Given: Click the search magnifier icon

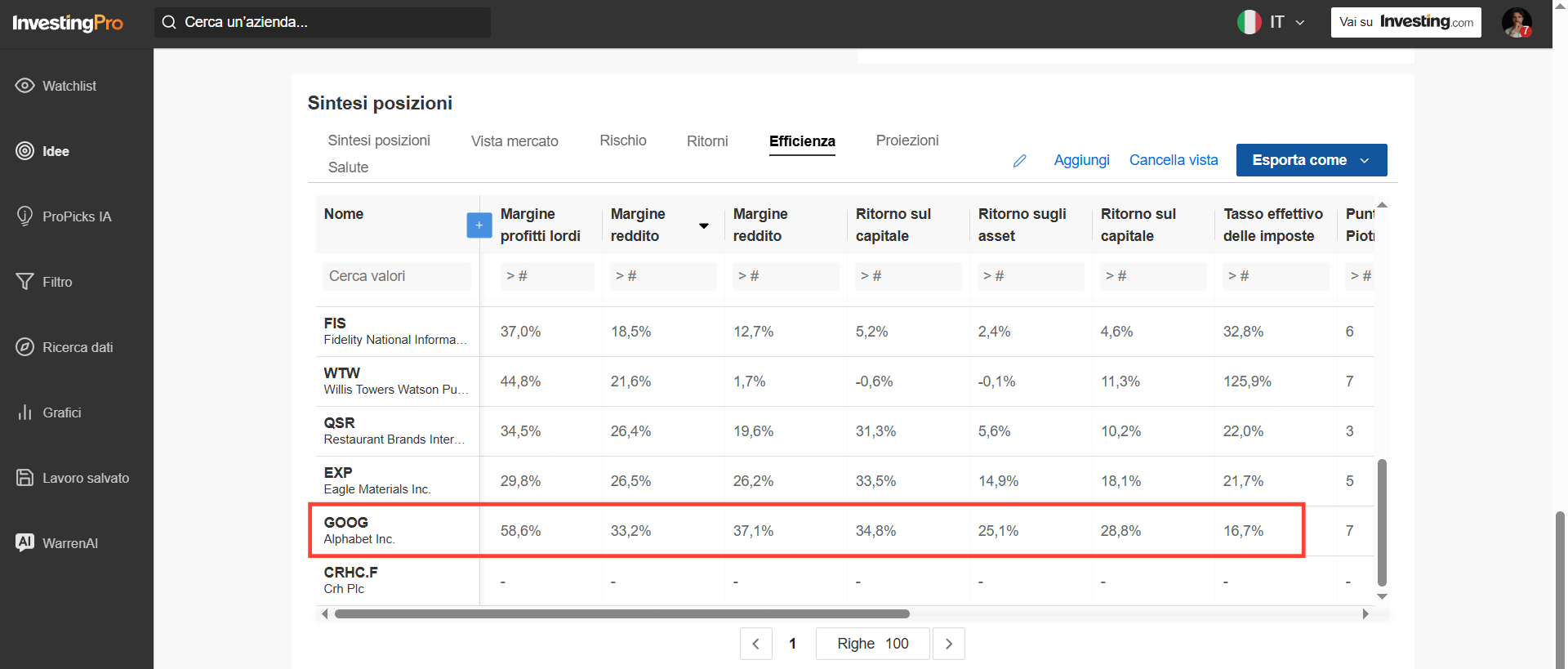Looking at the screenshot, I should (169, 22).
